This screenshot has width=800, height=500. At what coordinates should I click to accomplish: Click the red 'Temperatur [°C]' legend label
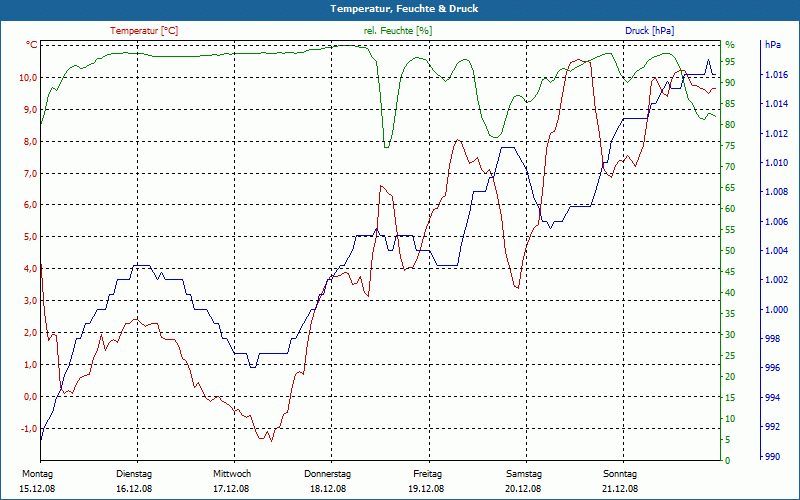pos(144,31)
